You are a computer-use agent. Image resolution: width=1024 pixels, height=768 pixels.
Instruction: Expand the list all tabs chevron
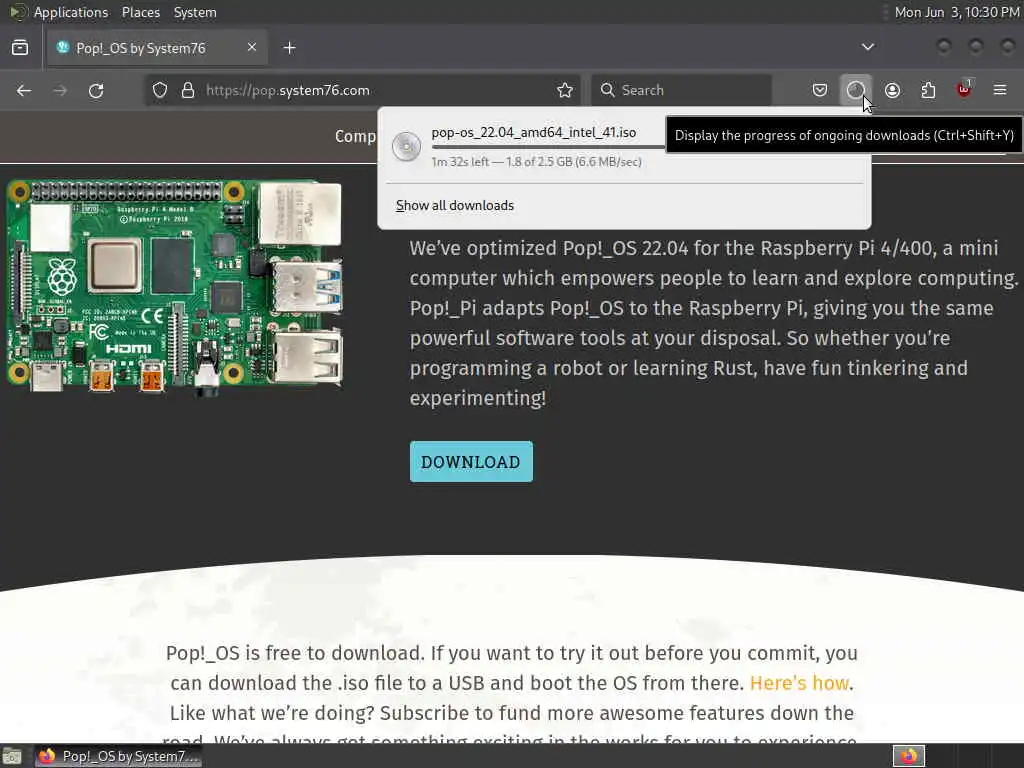coord(867,47)
